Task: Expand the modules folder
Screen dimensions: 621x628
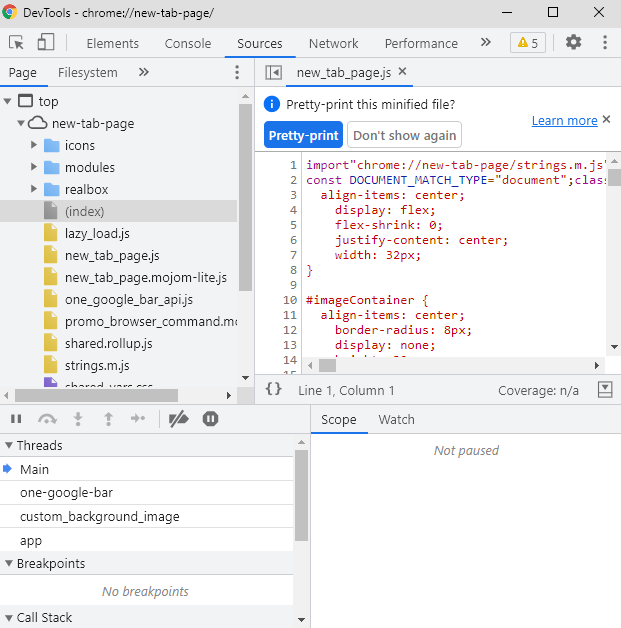Action: point(34,167)
